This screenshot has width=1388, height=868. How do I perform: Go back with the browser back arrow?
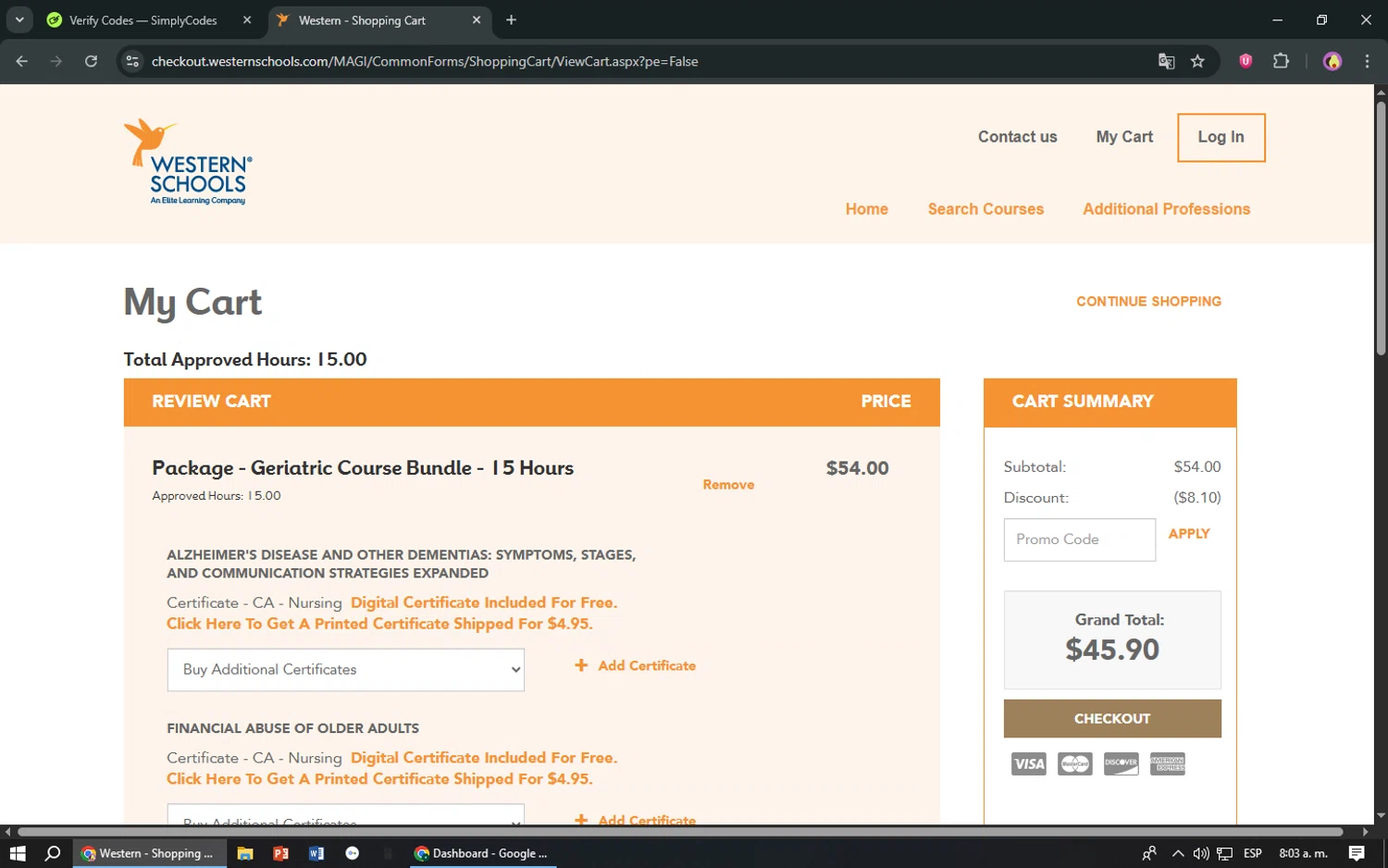pyautogui.click(x=22, y=61)
